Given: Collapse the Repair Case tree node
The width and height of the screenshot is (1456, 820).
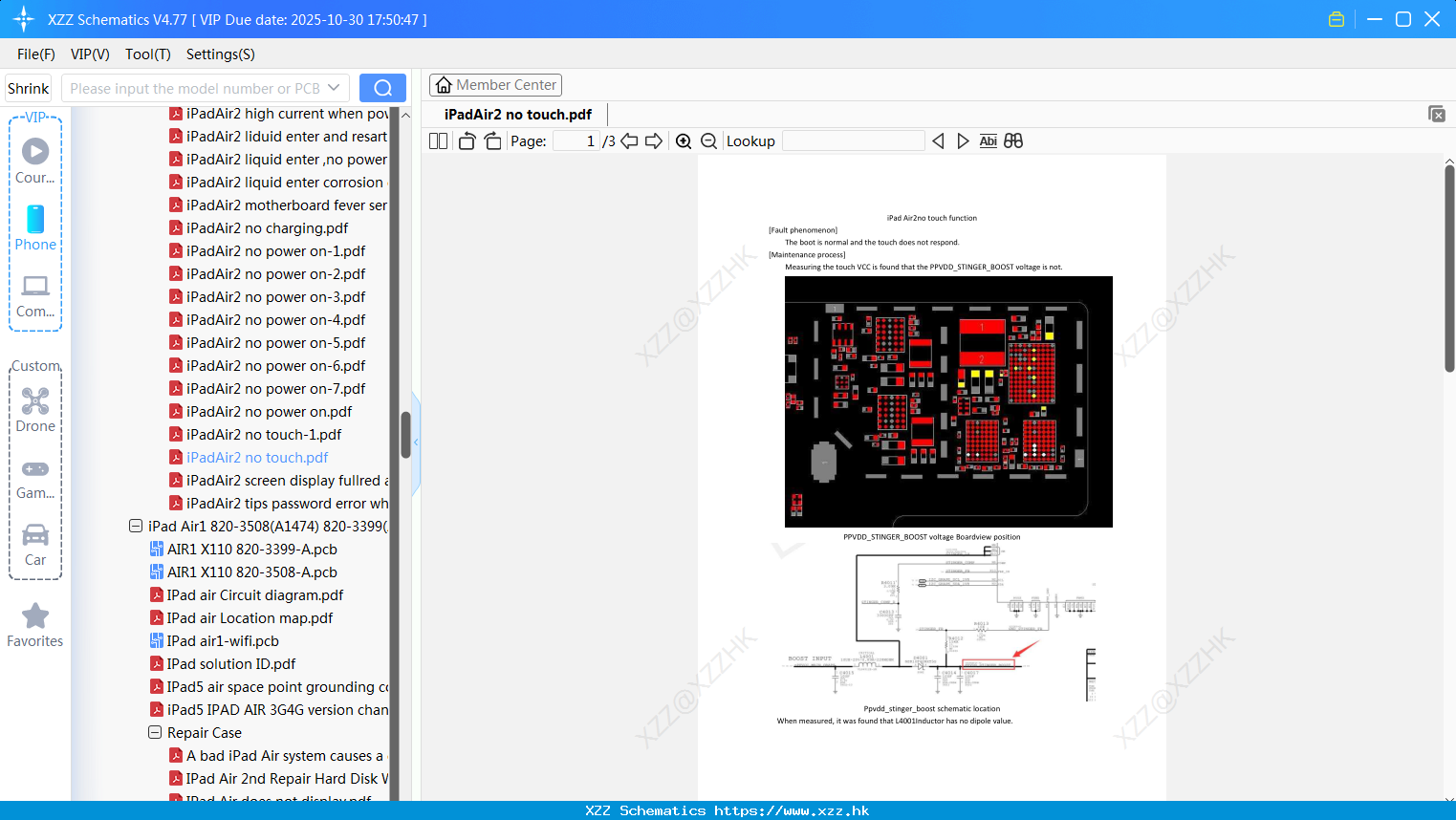Looking at the screenshot, I should (x=155, y=732).
